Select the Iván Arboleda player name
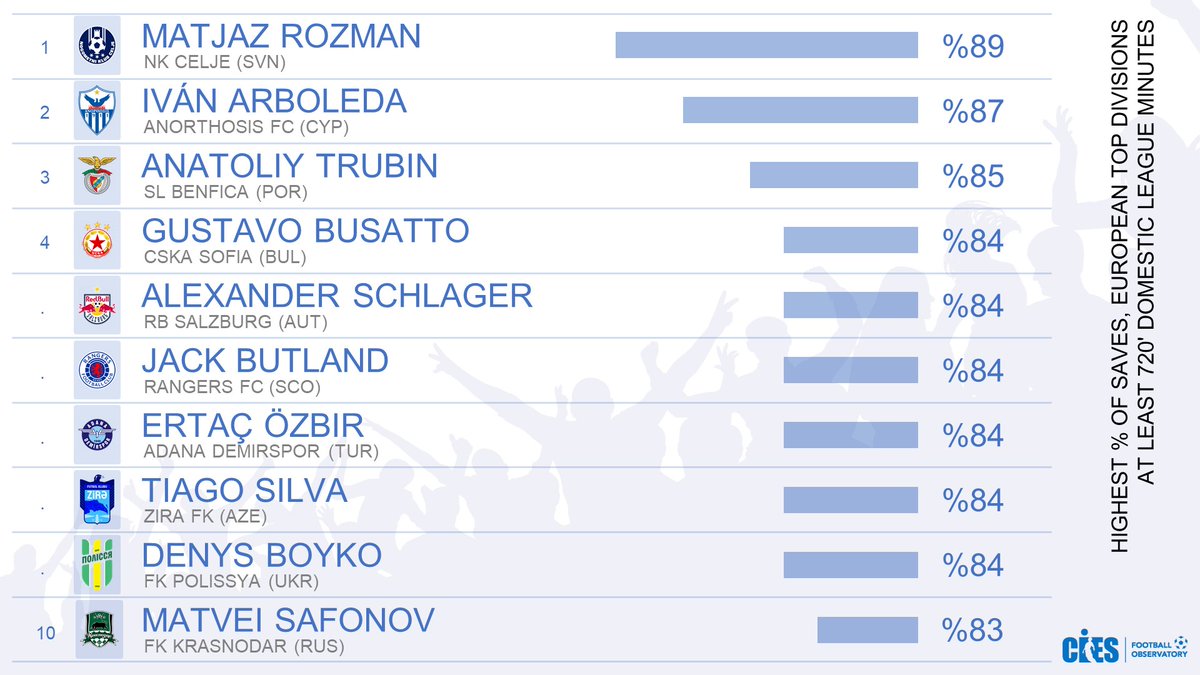The image size is (1200, 675). click(x=274, y=101)
